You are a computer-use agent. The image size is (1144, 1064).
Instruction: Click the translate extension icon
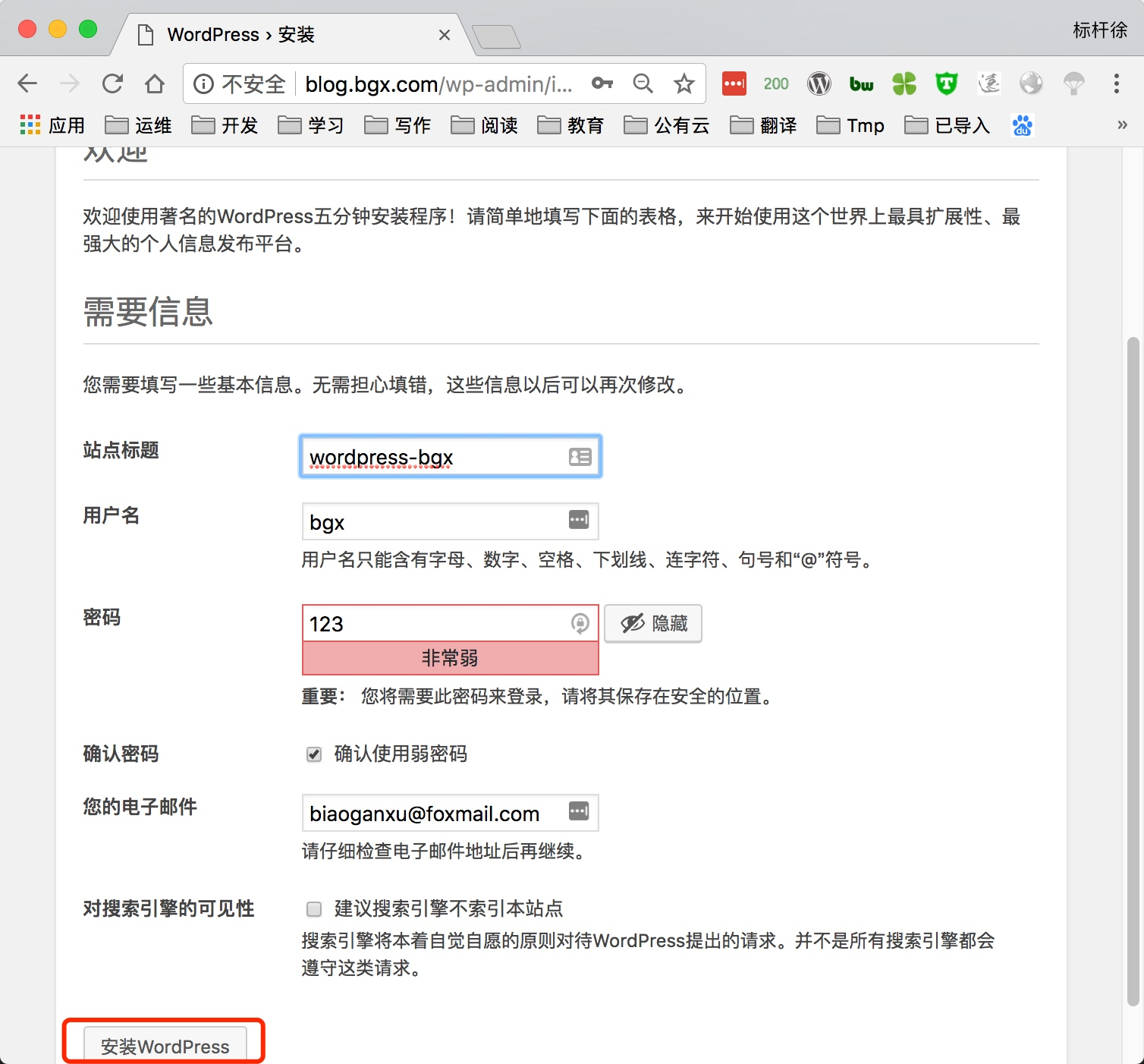988,83
